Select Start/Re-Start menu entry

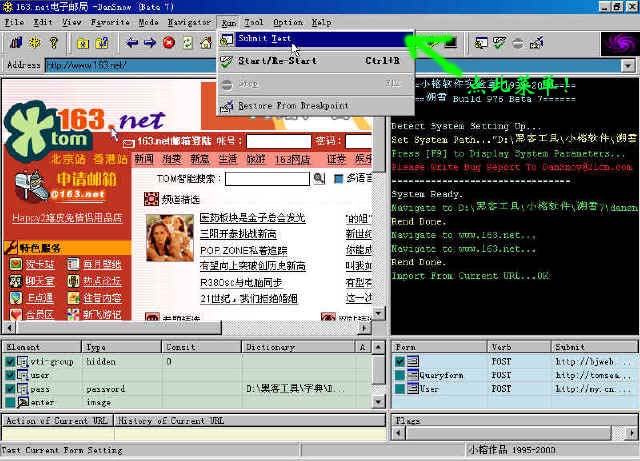(x=316, y=61)
